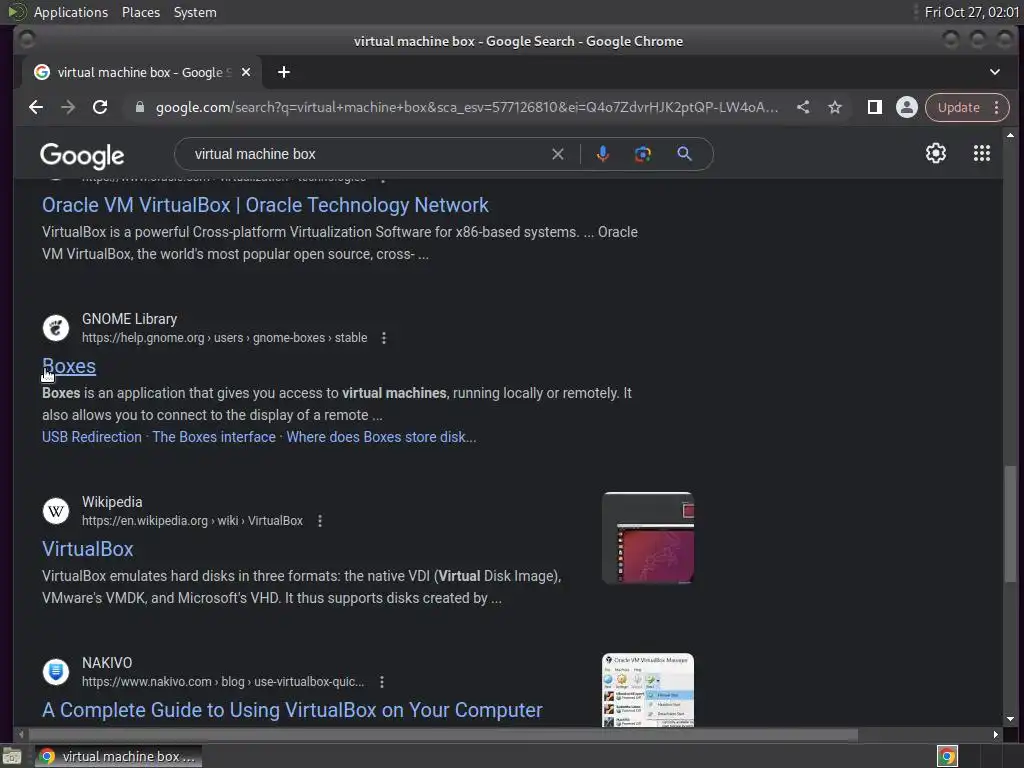Open more options for Wikipedia result
1024x768 pixels.
click(320, 520)
